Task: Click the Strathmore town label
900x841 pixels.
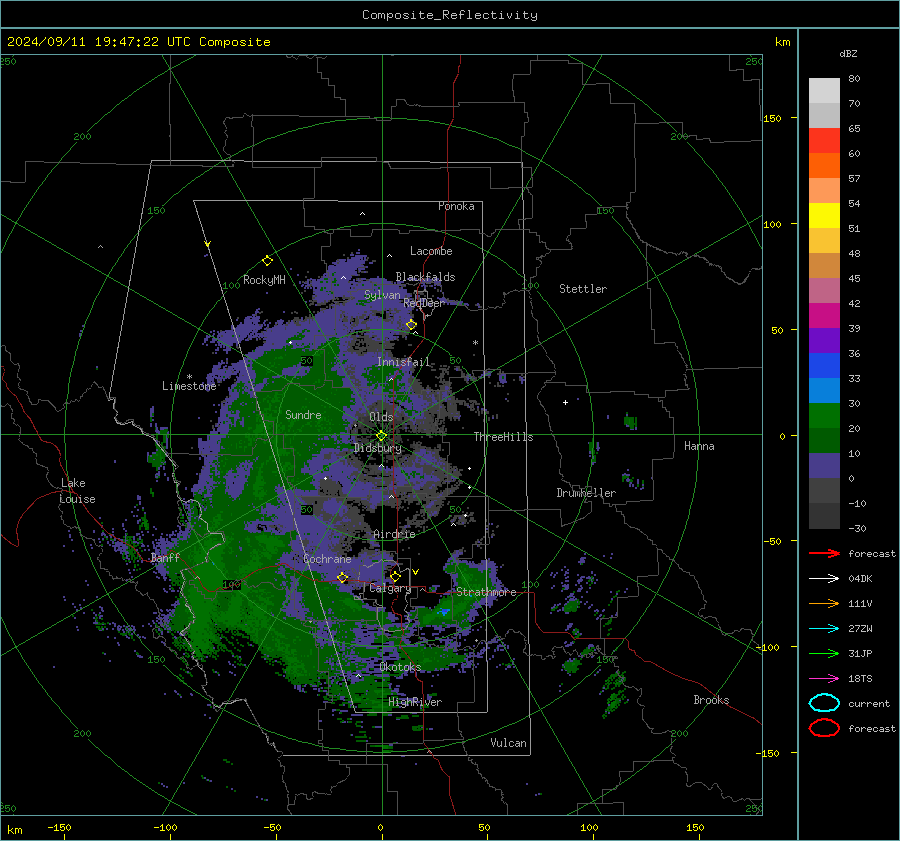Action: [486, 592]
